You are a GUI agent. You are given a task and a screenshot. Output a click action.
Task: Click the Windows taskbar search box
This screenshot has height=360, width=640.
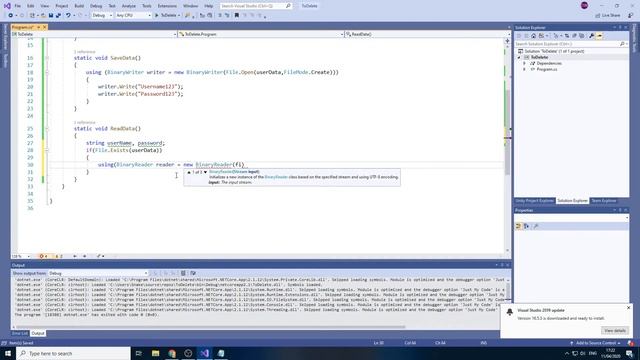pyautogui.click(x=73, y=353)
